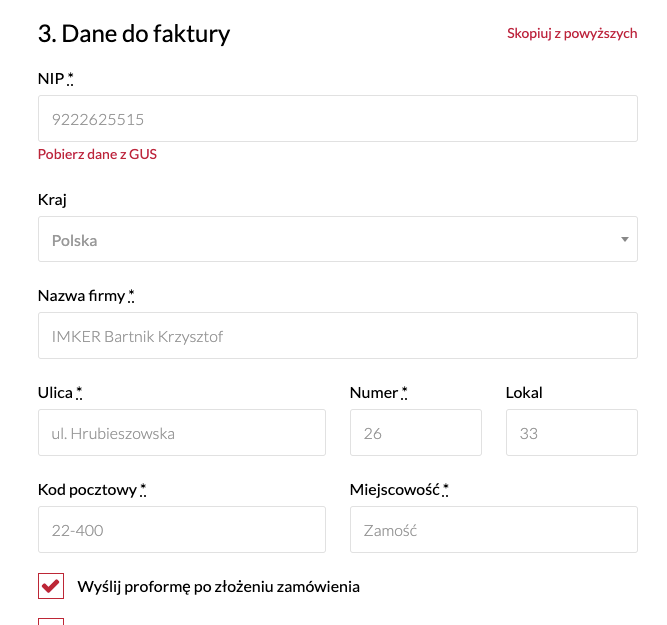
Task: Focus the Kod pocztowy postal code field
Action: 181,530
